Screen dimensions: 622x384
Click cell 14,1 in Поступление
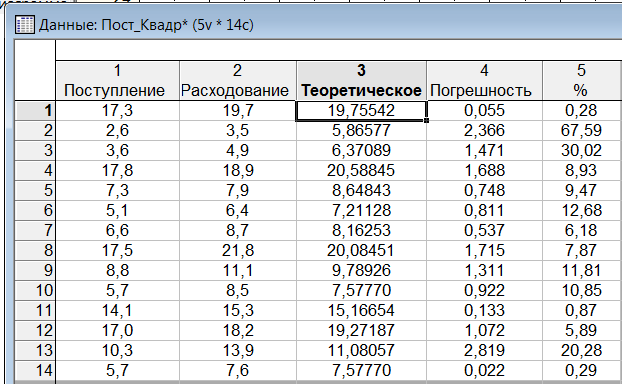(x=117, y=311)
